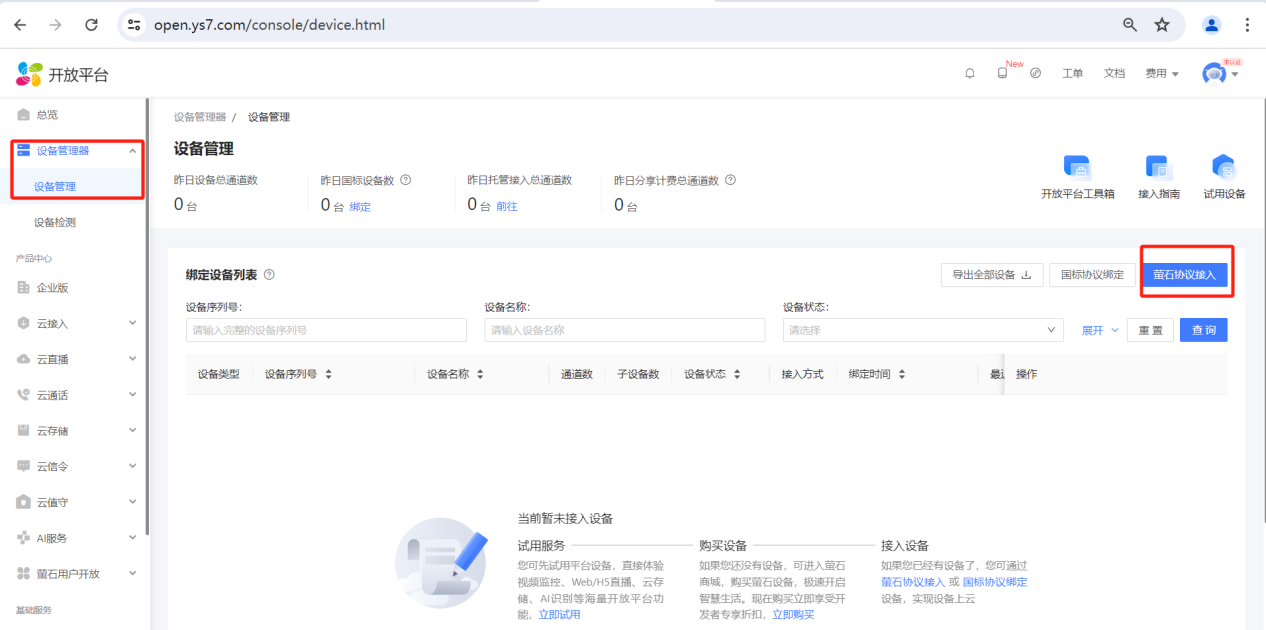
Task: Sort the list by 绑定时间 column
Action: (x=901, y=374)
